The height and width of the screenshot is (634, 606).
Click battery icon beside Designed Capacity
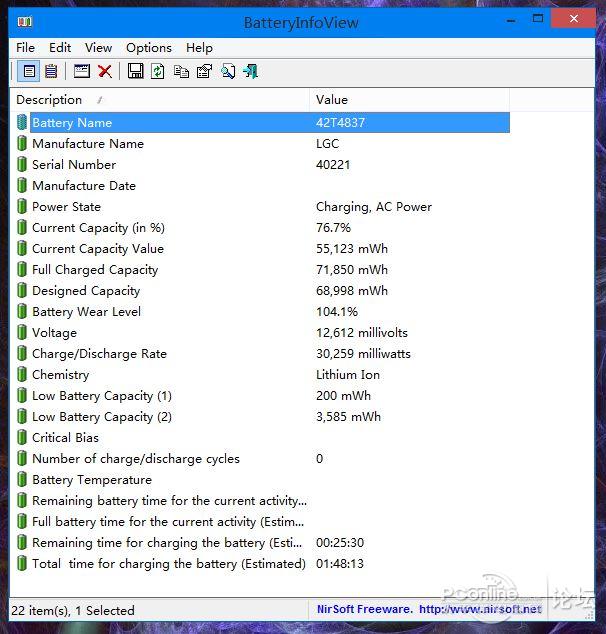click(x=22, y=290)
